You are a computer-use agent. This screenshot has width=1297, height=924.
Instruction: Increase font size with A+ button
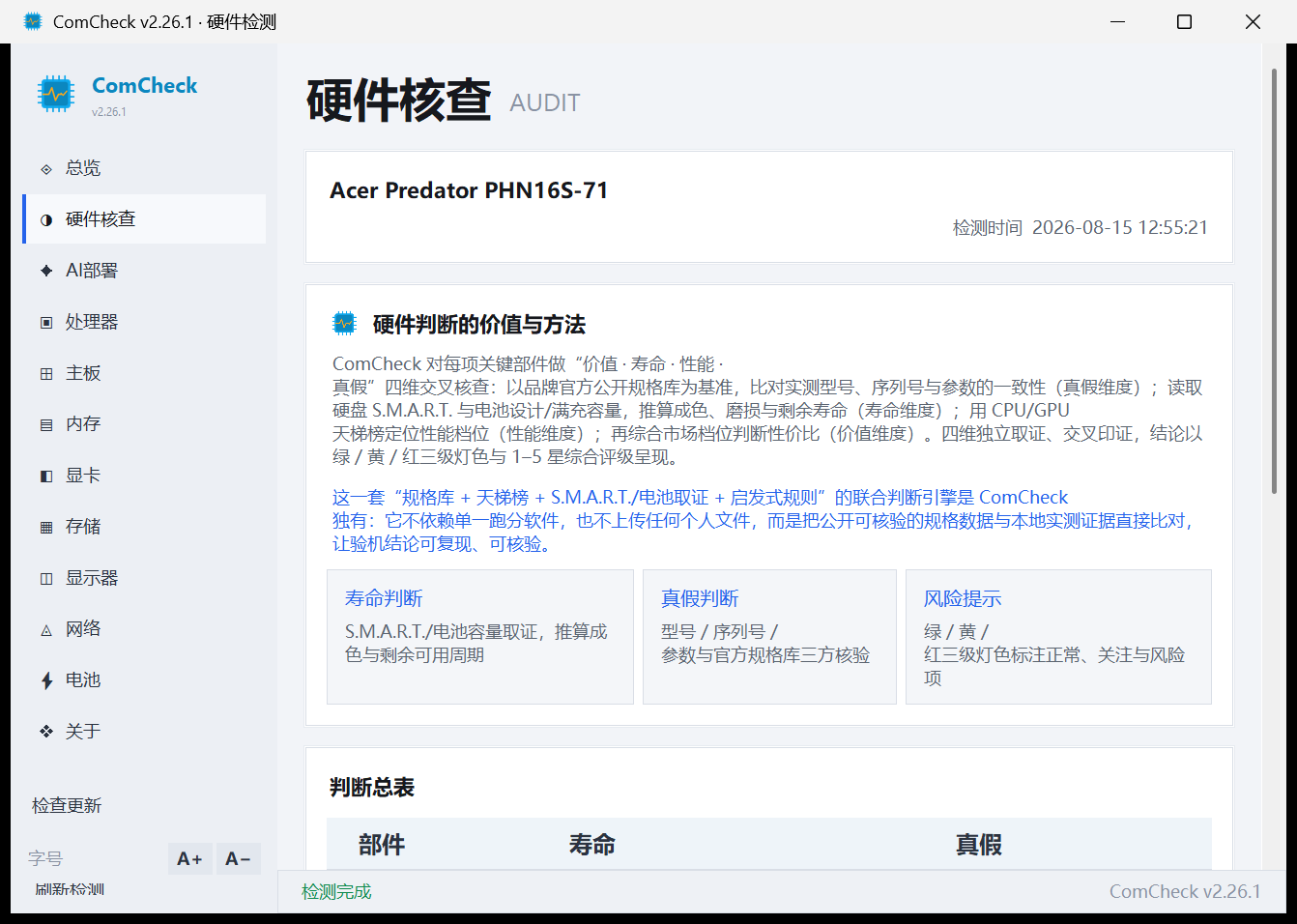click(189, 858)
